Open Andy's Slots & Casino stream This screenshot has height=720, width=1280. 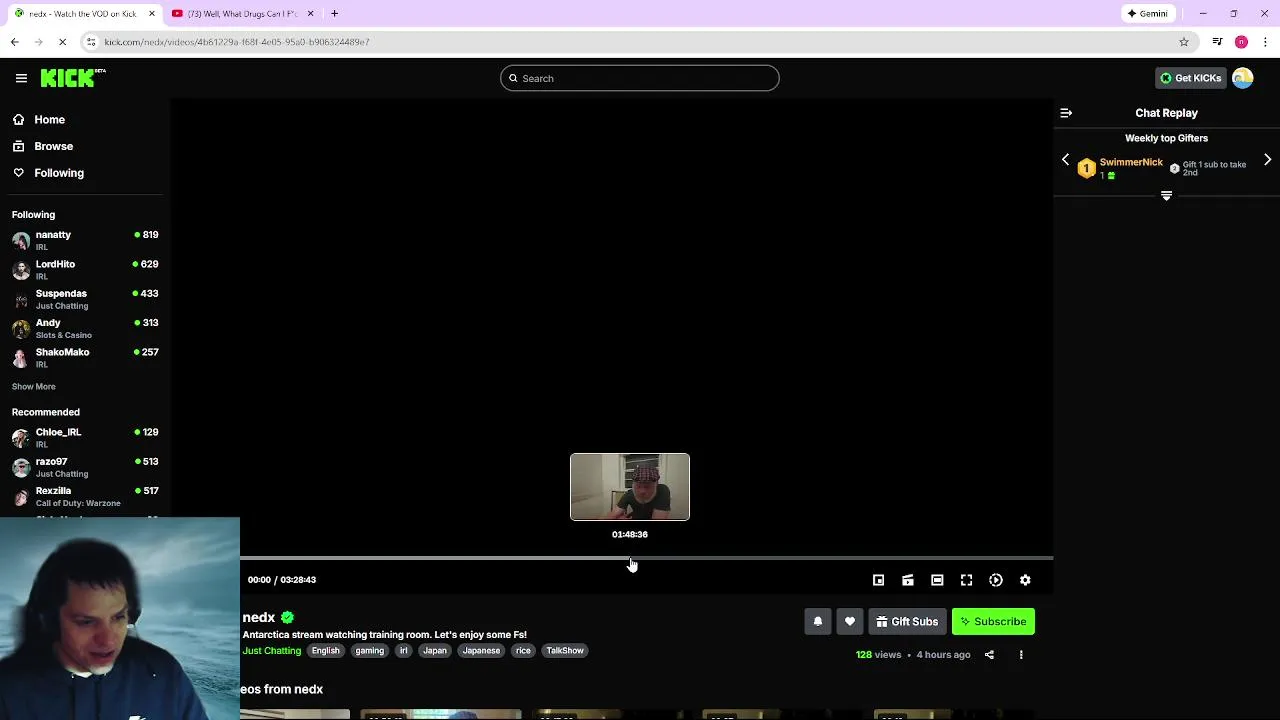coord(85,328)
